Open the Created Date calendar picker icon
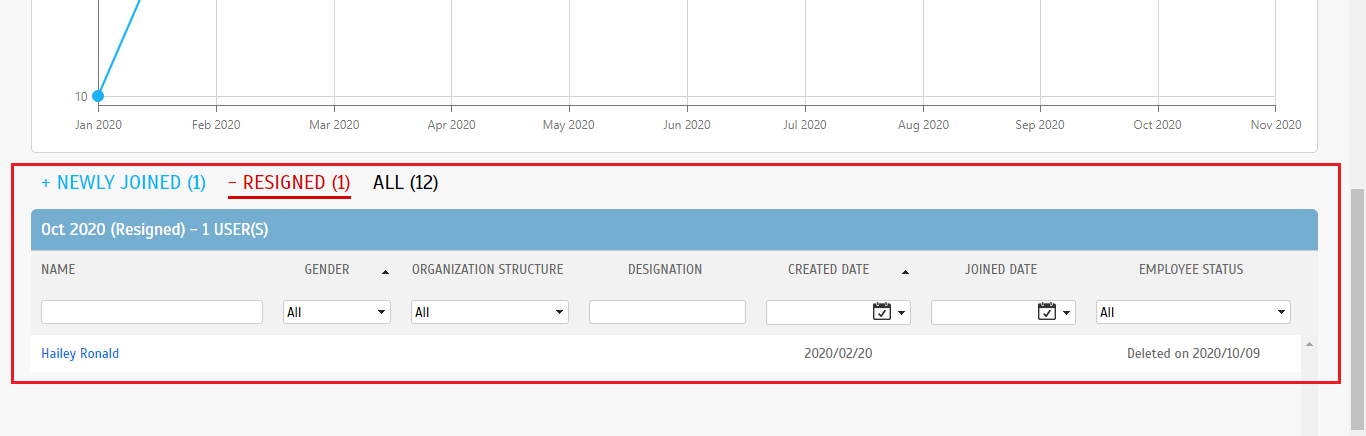The image size is (1366, 436). pyautogui.click(x=881, y=312)
